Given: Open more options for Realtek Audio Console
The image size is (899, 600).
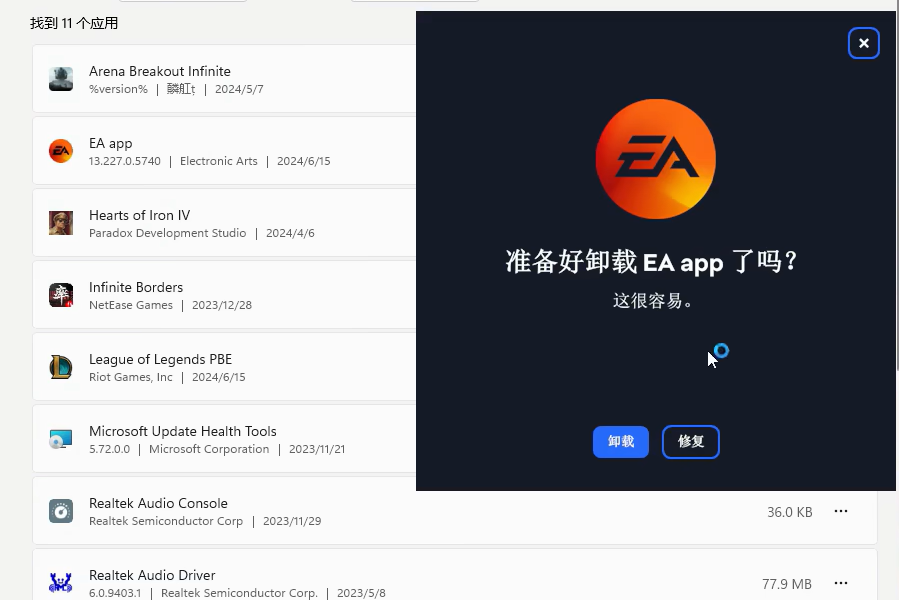Looking at the screenshot, I should coord(841,511).
